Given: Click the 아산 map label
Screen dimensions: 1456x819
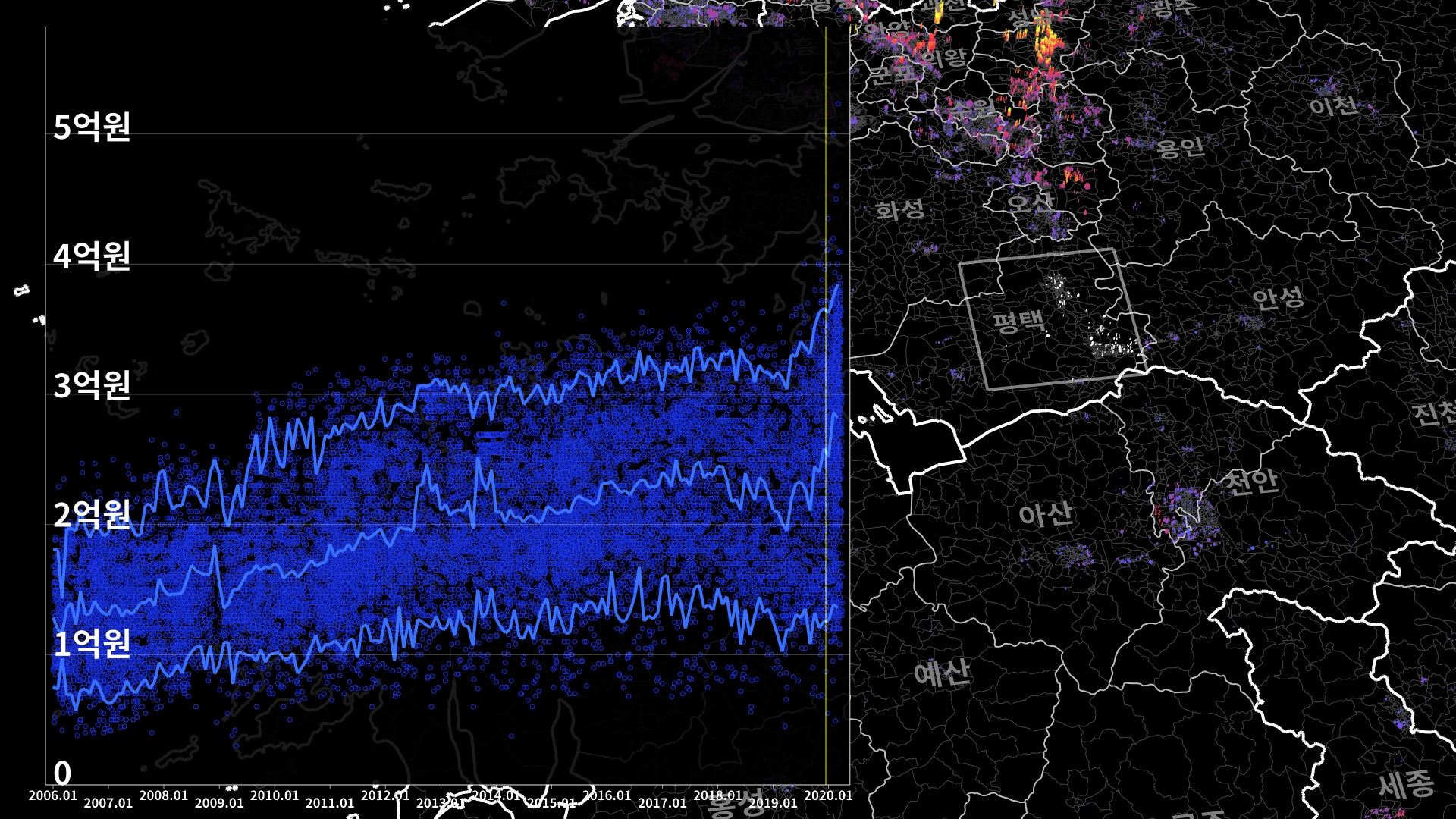Looking at the screenshot, I should [1045, 514].
